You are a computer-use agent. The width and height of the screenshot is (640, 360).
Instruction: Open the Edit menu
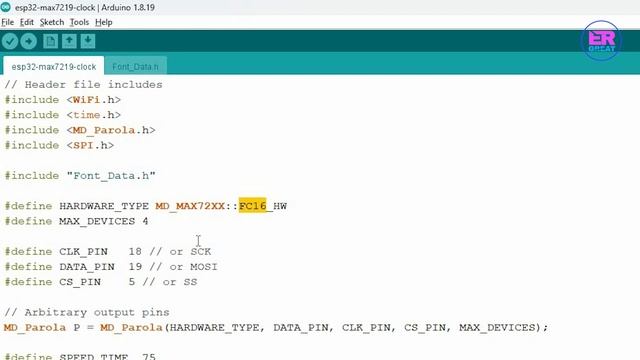(x=27, y=22)
